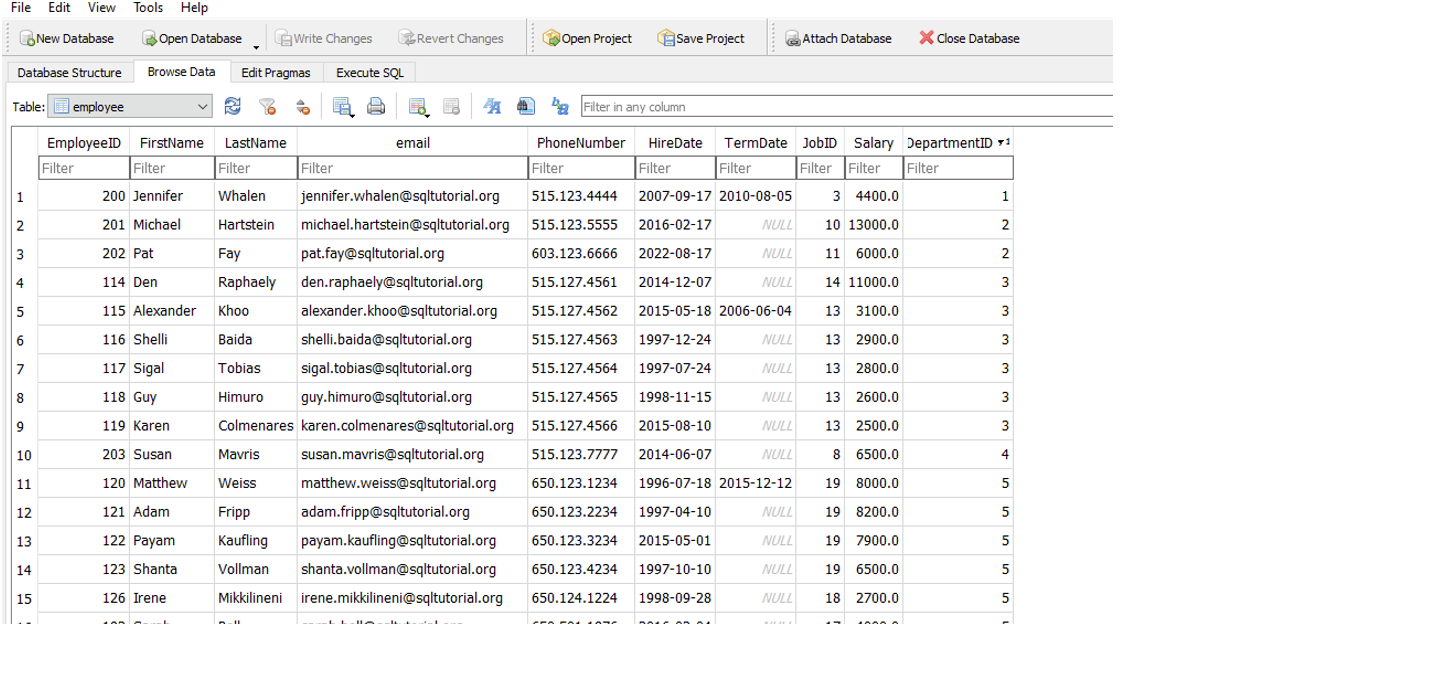This screenshot has width=1434, height=678.
Task: Click the Save Project button
Action: pos(702,38)
